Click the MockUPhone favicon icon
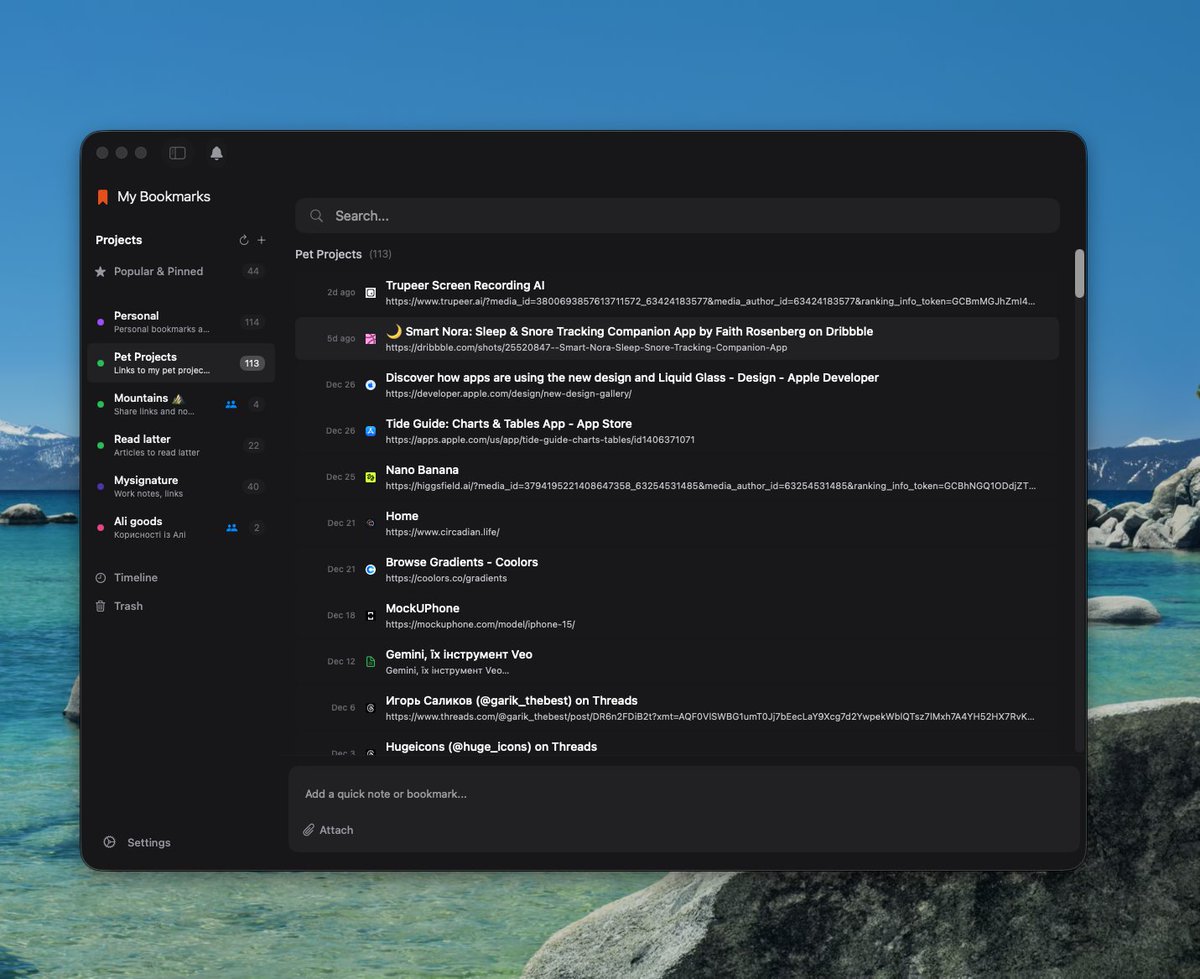Image resolution: width=1200 pixels, height=979 pixels. [x=370, y=615]
